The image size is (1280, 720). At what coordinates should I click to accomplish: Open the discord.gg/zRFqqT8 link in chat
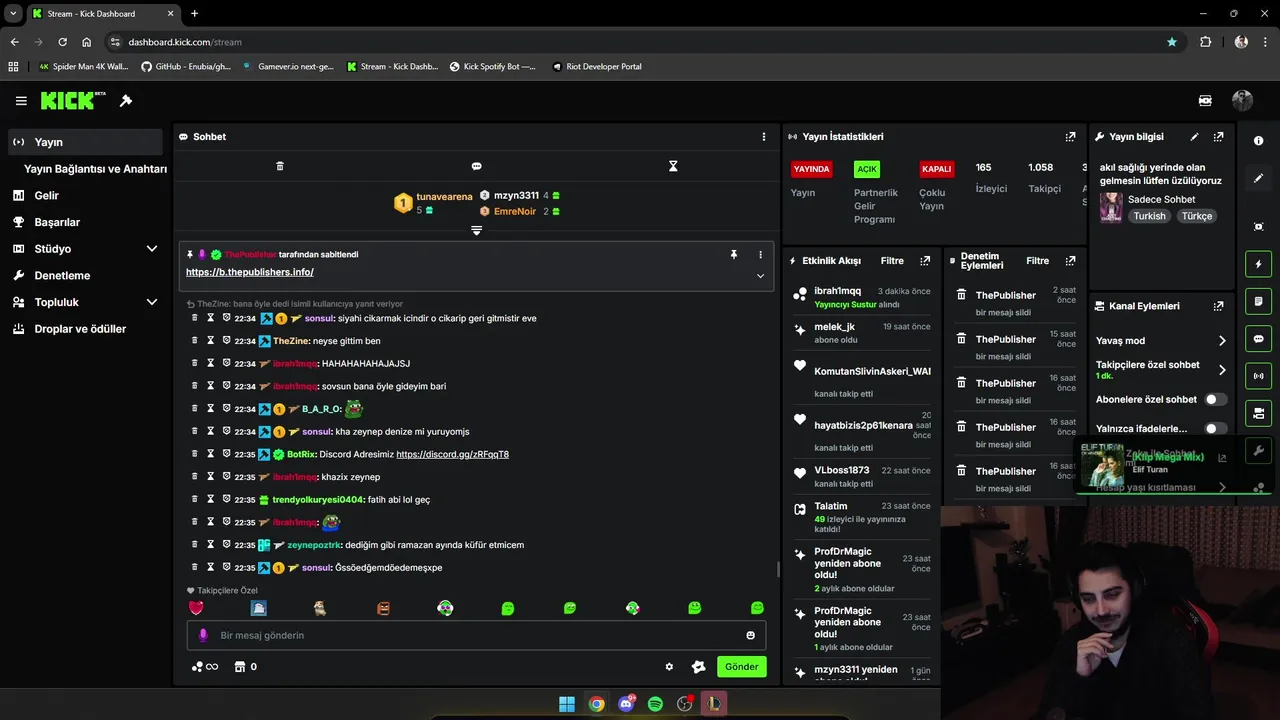pyautogui.click(x=452, y=454)
